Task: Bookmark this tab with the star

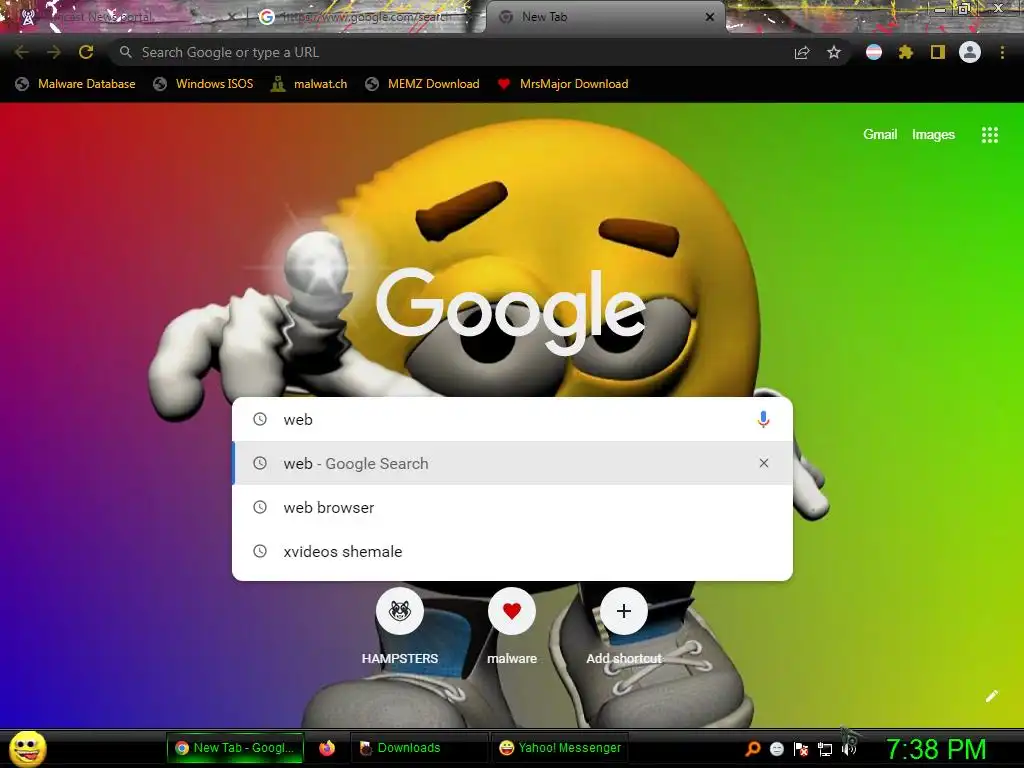Action: pos(834,52)
